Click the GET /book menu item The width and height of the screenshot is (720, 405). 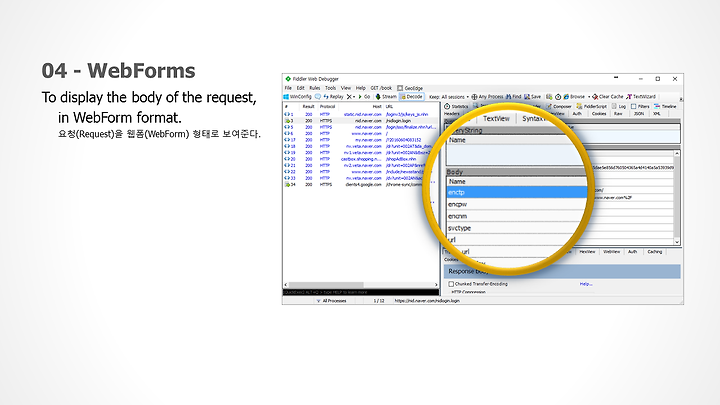381,88
